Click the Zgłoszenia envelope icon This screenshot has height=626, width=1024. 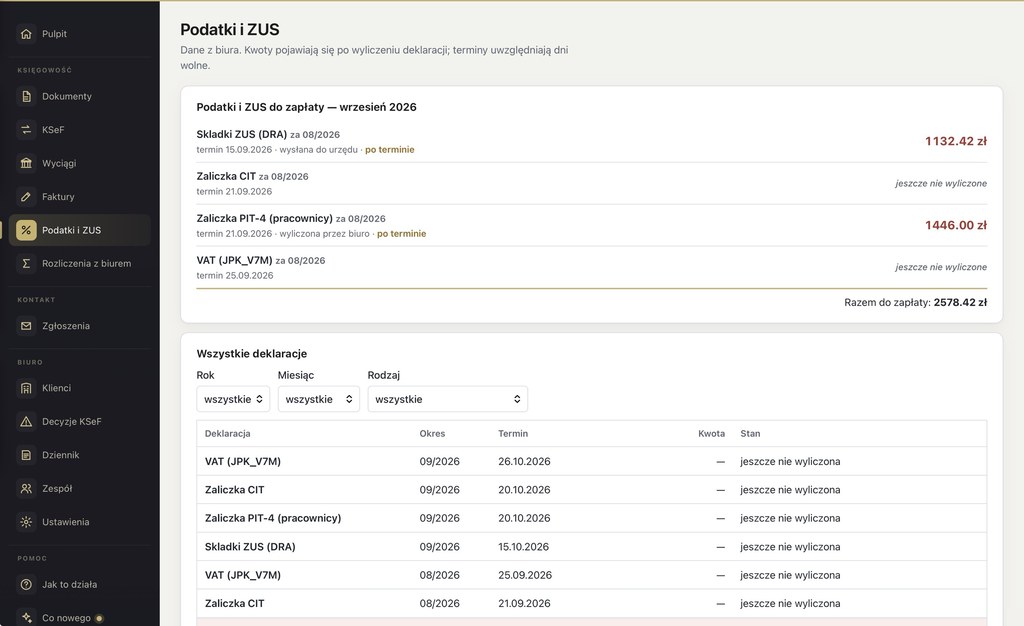[26, 326]
